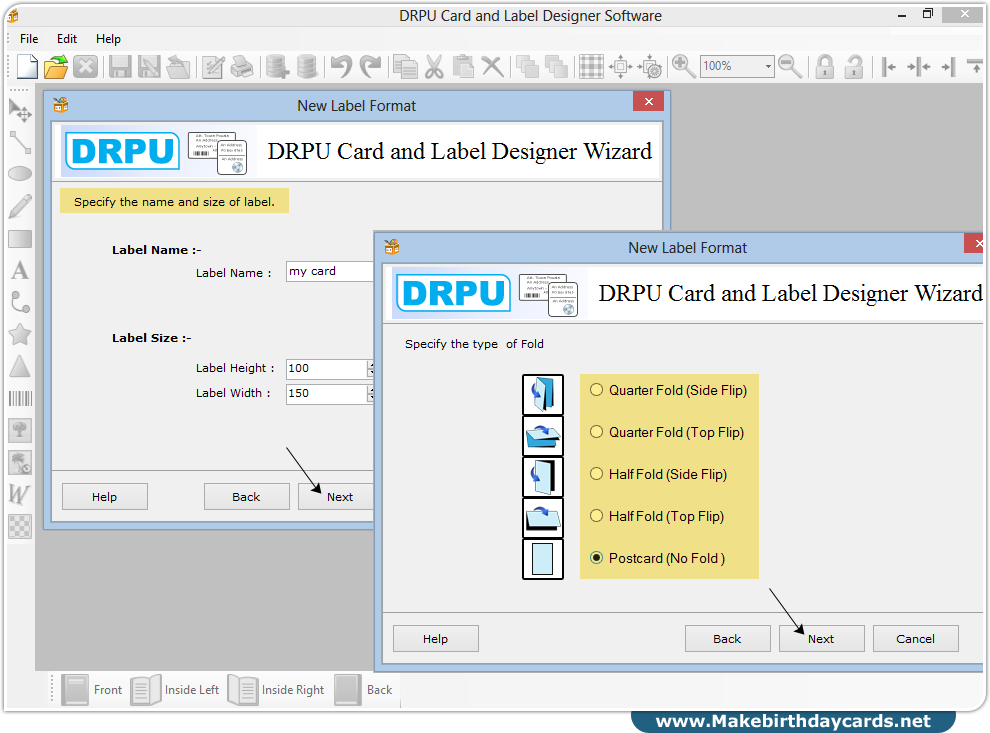Click the Label Height value field
Image resolution: width=990 pixels, height=733 pixels.
(326, 369)
